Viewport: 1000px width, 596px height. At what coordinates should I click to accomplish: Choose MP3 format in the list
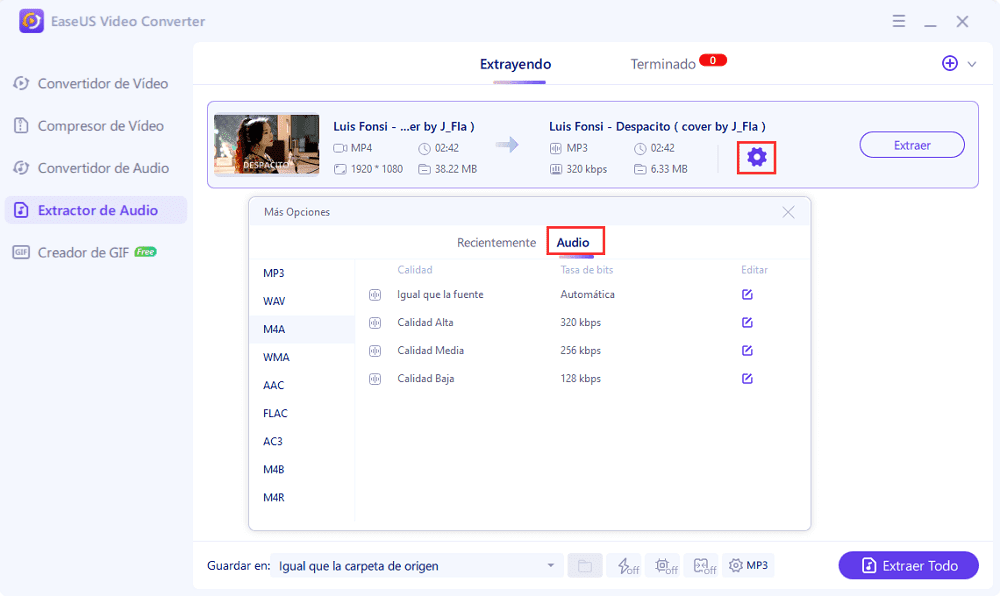pos(302,273)
